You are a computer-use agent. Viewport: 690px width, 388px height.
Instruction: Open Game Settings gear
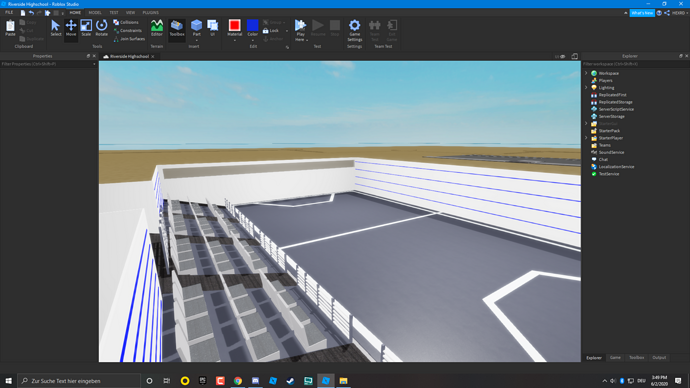click(x=355, y=30)
